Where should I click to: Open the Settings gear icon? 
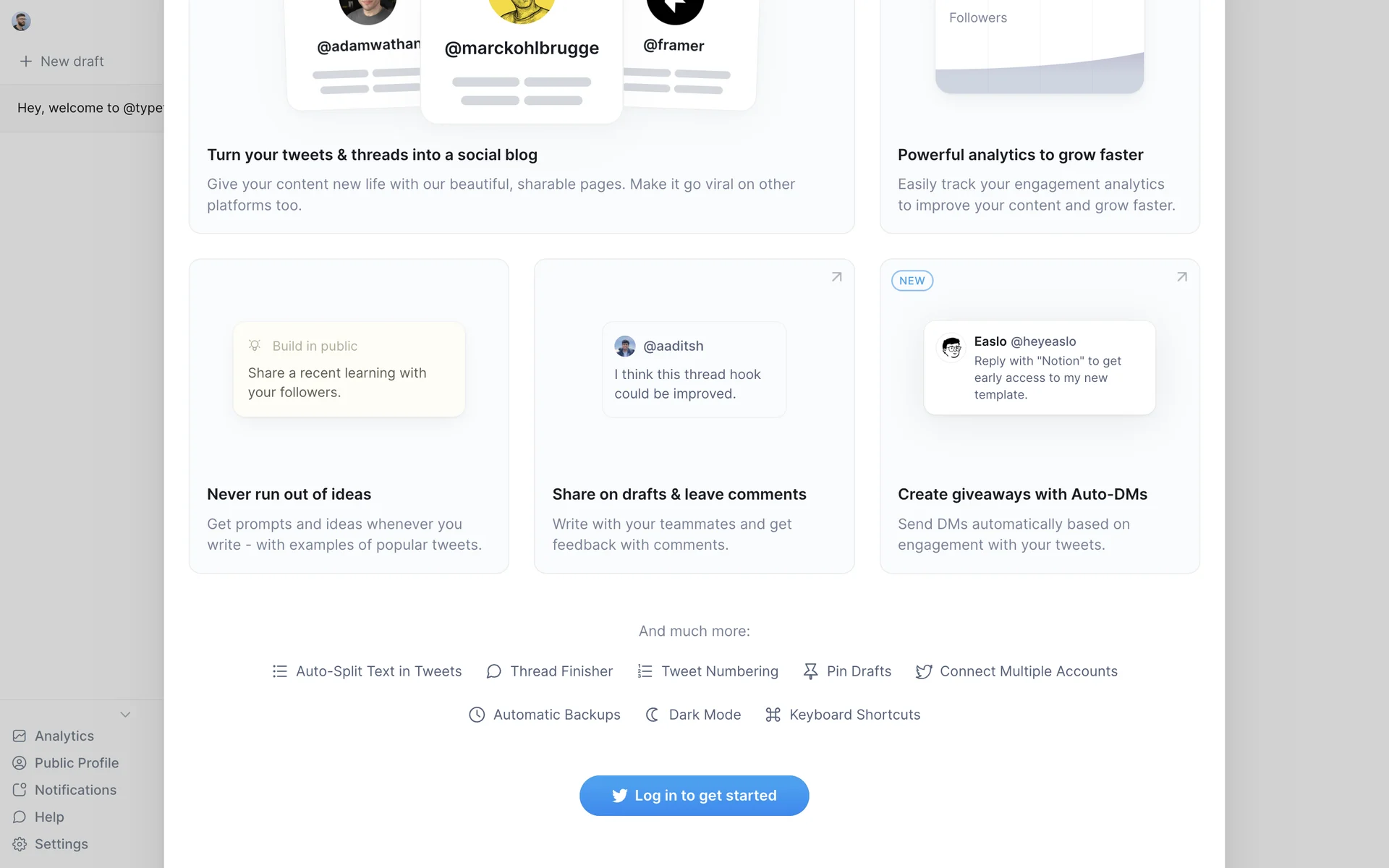pyautogui.click(x=20, y=844)
